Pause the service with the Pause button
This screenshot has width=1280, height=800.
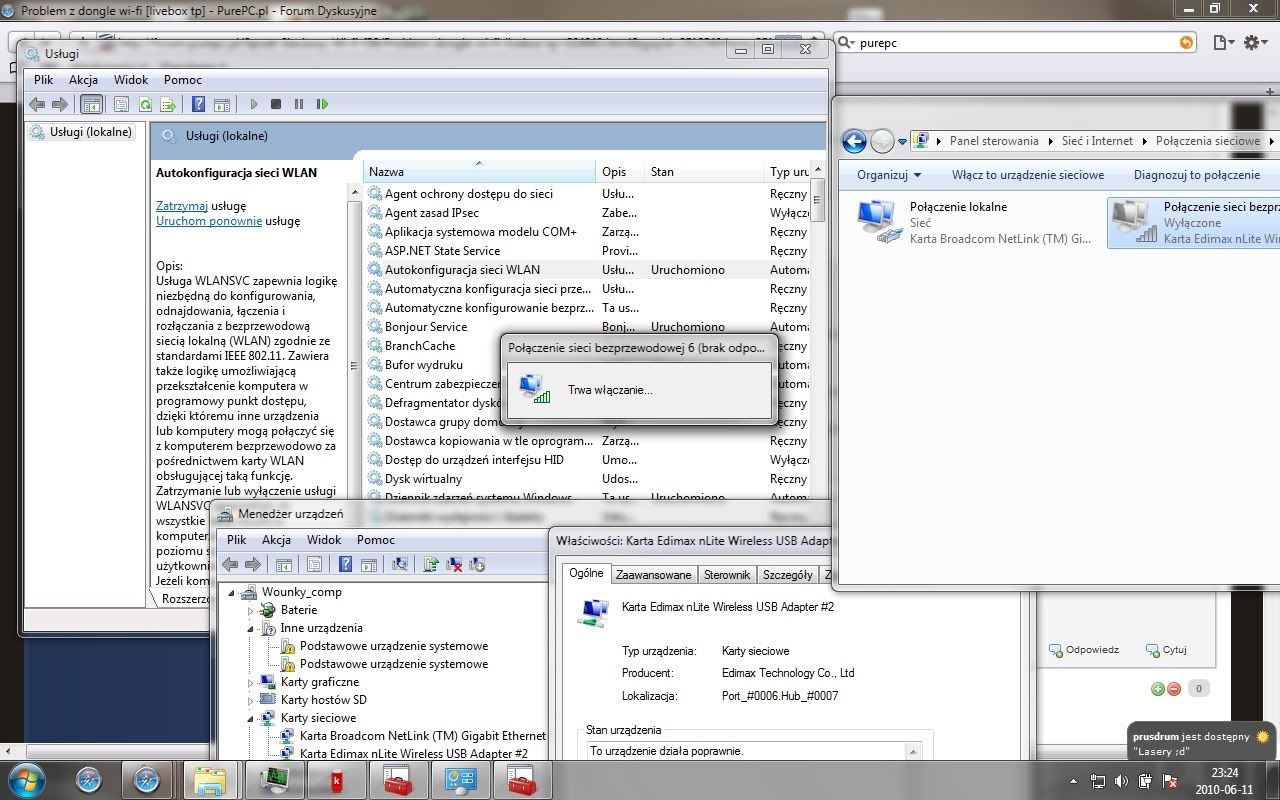(299, 104)
